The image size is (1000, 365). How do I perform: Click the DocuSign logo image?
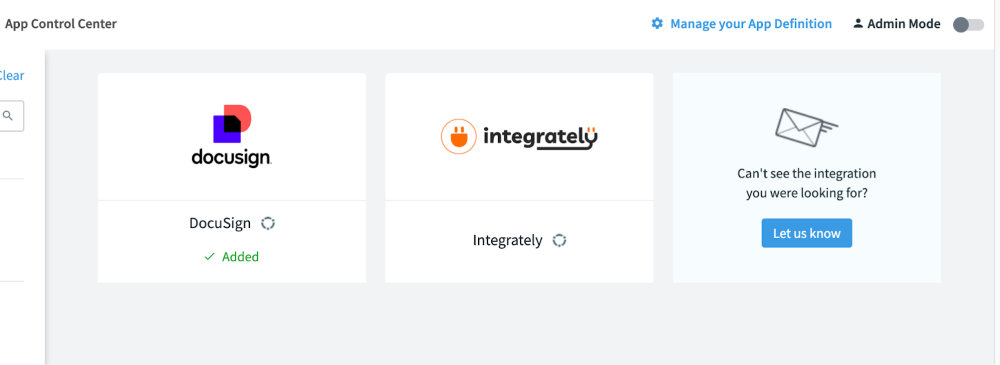click(232, 136)
